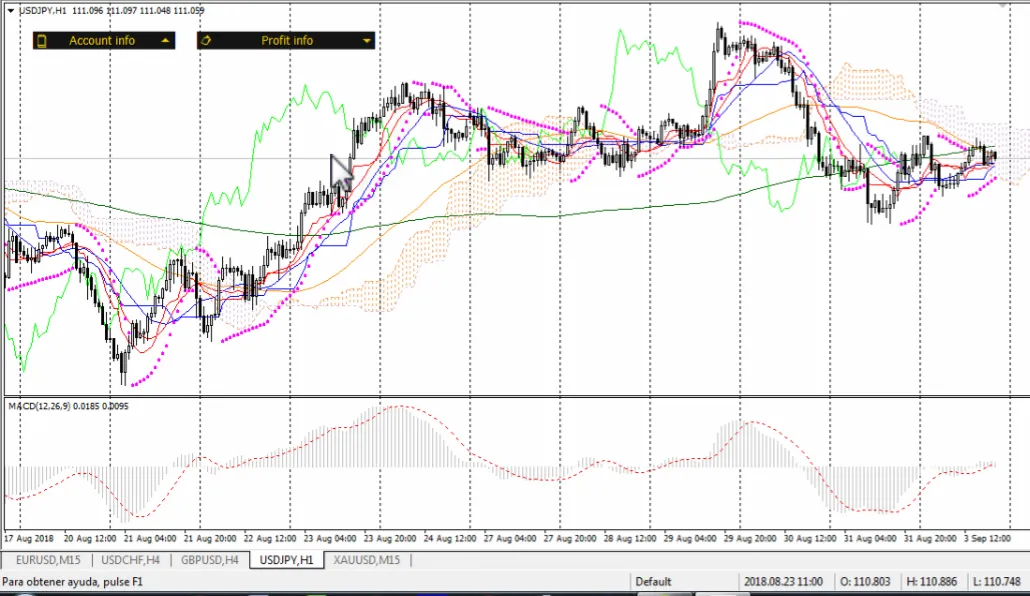Select the GBPUSD,H4 chart tab
The width and height of the screenshot is (1030, 596).
210,560
